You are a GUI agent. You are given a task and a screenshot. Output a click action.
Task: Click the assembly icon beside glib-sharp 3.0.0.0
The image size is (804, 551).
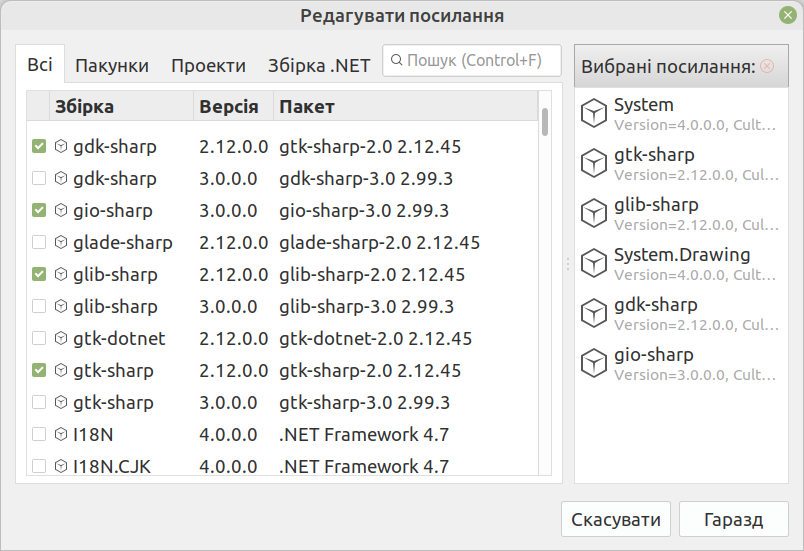(61, 307)
